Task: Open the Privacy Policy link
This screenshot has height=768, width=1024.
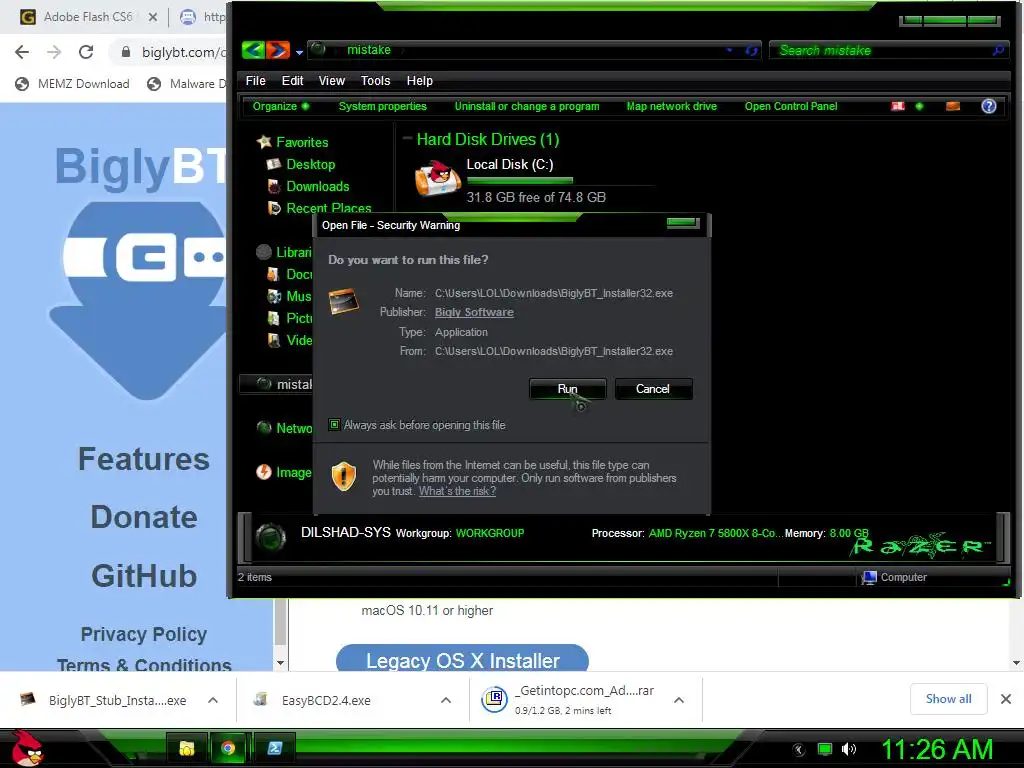Action: pyautogui.click(x=144, y=634)
